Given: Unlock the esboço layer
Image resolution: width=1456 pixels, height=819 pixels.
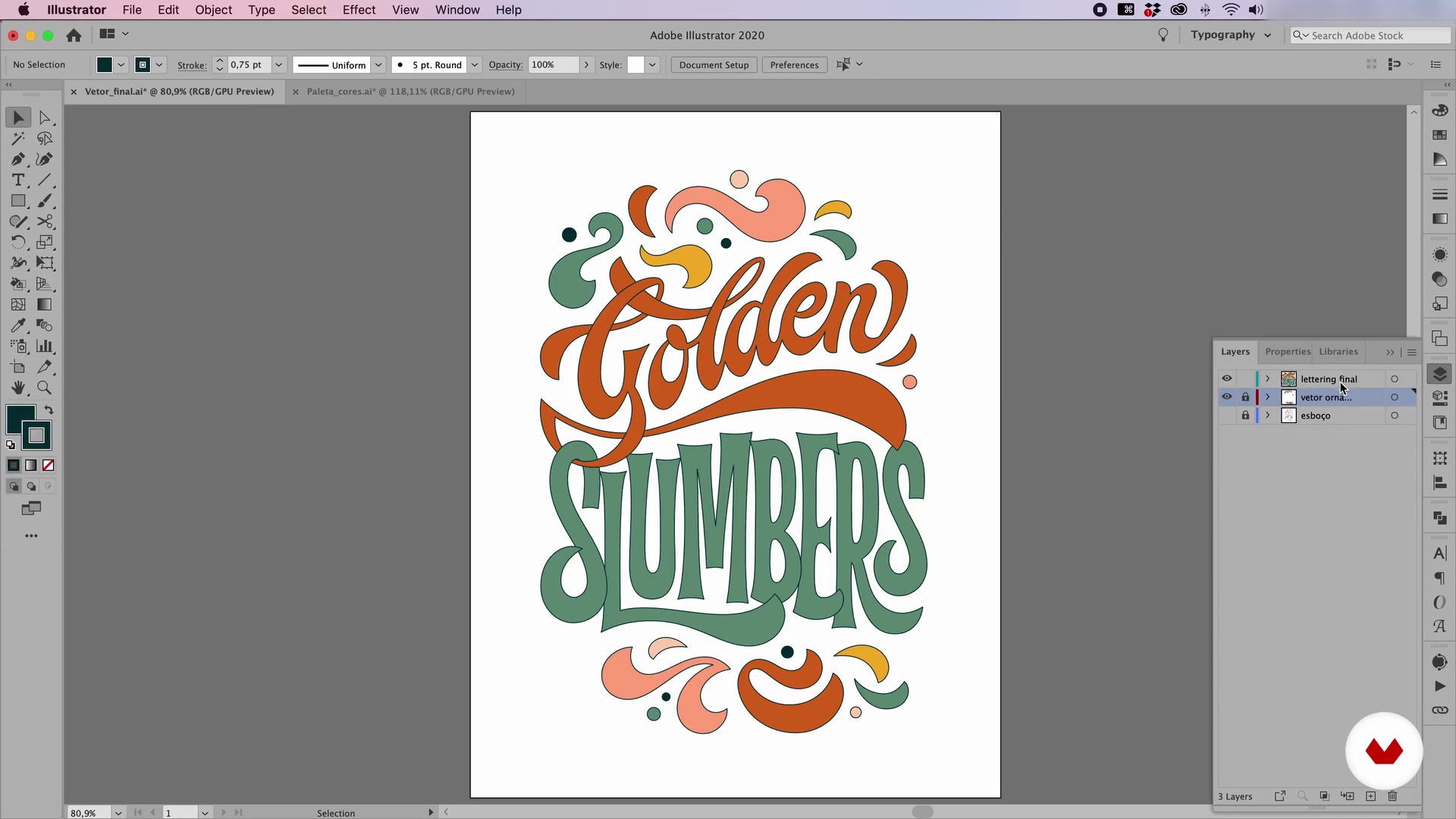Looking at the screenshot, I should tap(1245, 416).
